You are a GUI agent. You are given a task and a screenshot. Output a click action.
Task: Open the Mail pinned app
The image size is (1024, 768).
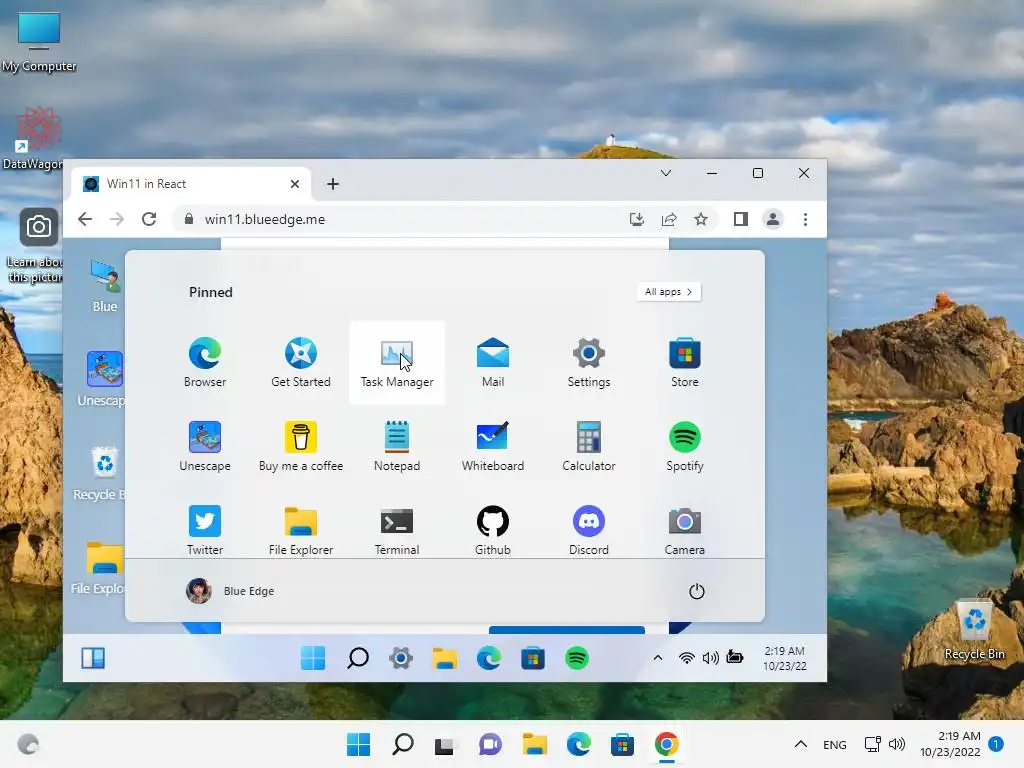point(492,362)
